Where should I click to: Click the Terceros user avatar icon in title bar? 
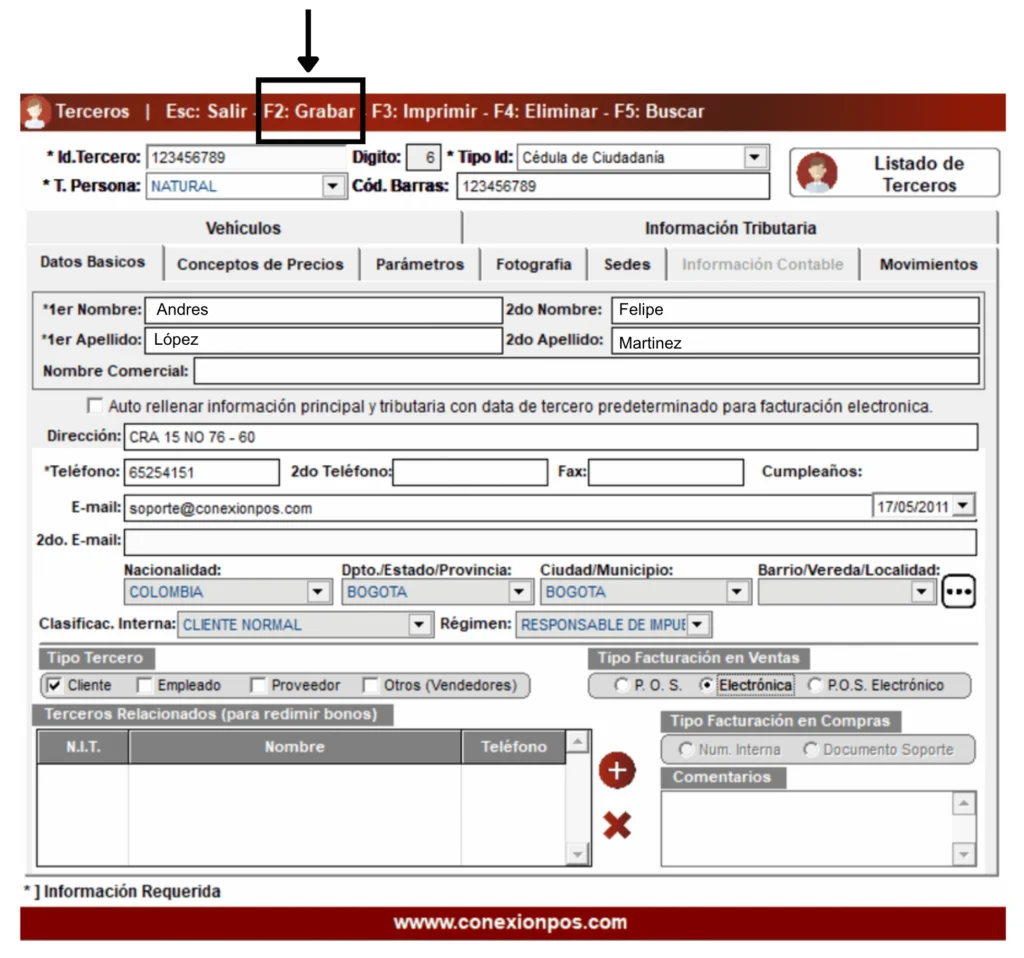[x=35, y=112]
